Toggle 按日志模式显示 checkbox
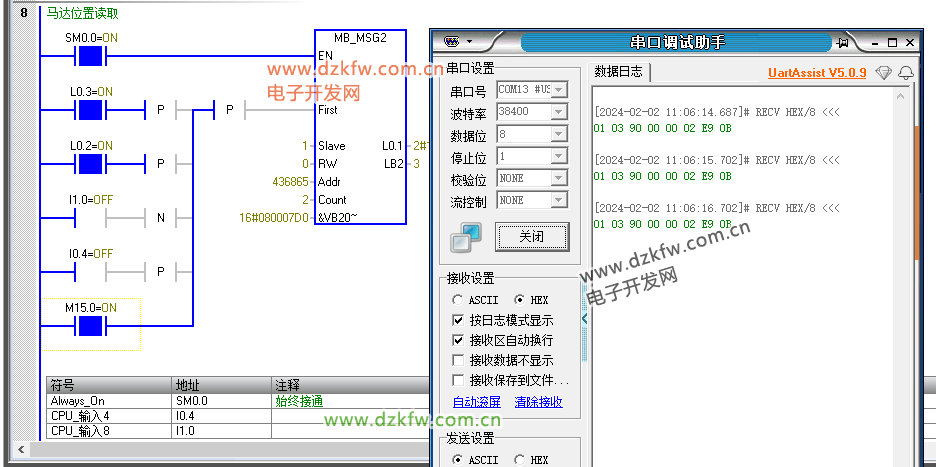The image size is (936, 467). pyautogui.click(x=459, y=320)
